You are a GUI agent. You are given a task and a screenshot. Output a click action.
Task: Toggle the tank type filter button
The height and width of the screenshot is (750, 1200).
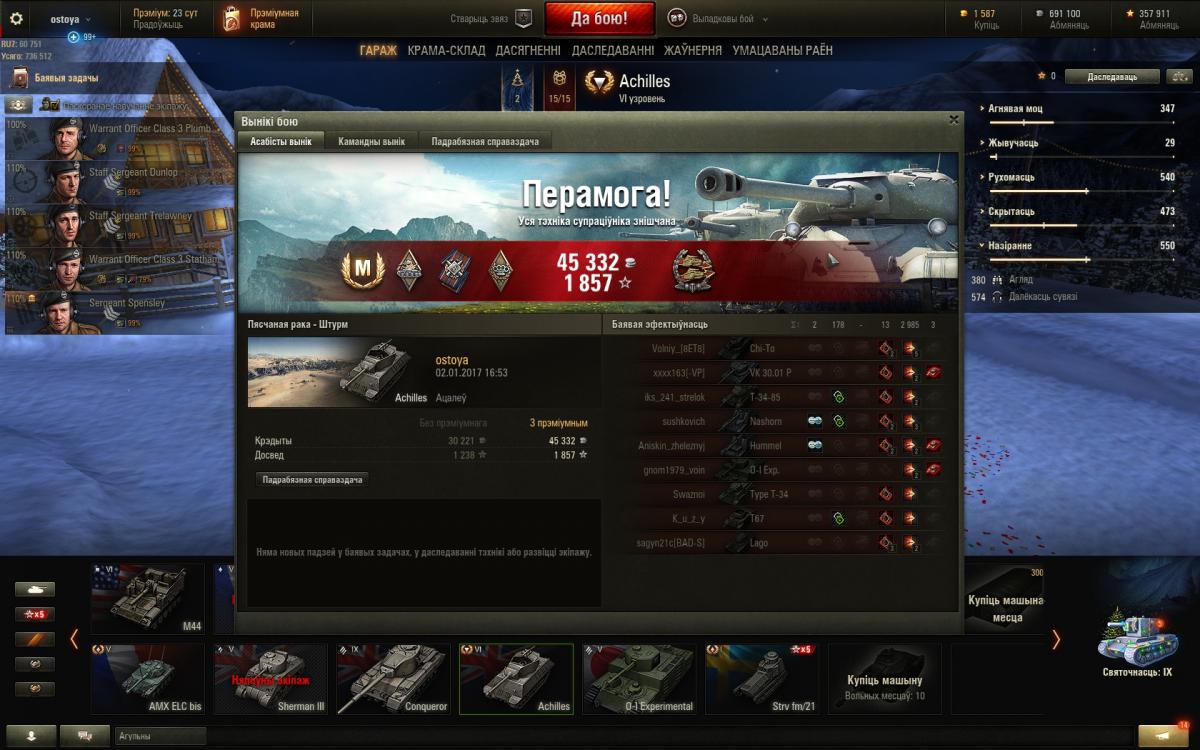click(34, 589)
